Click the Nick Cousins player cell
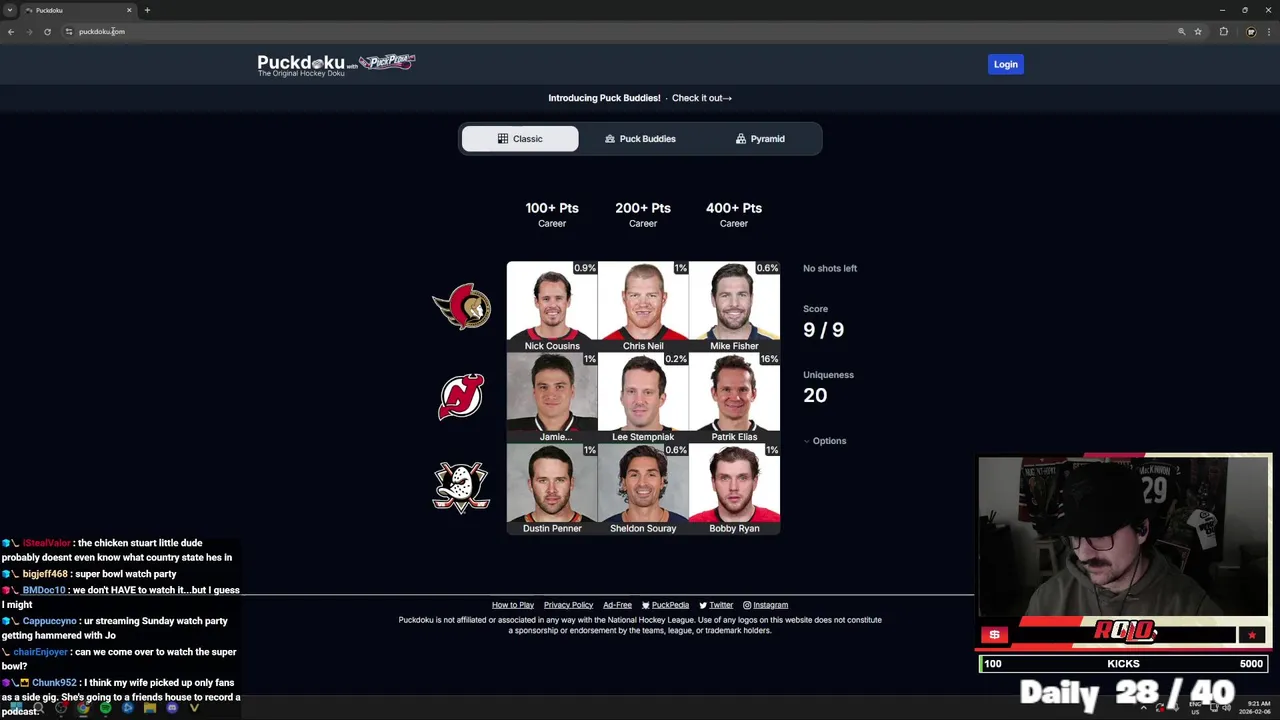This screenshot has height=720, width=1280. [552, 307]
